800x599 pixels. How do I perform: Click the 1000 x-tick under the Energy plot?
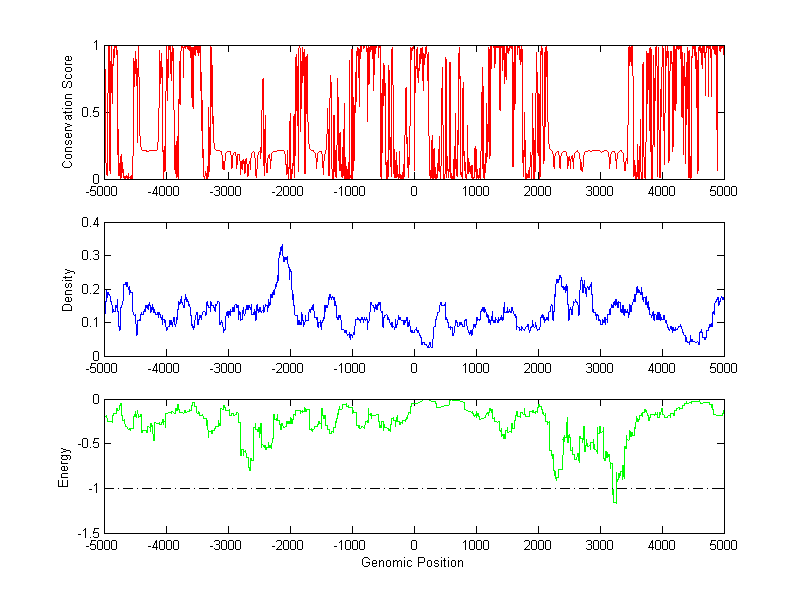pyautogui.click(x=476, y=545)
